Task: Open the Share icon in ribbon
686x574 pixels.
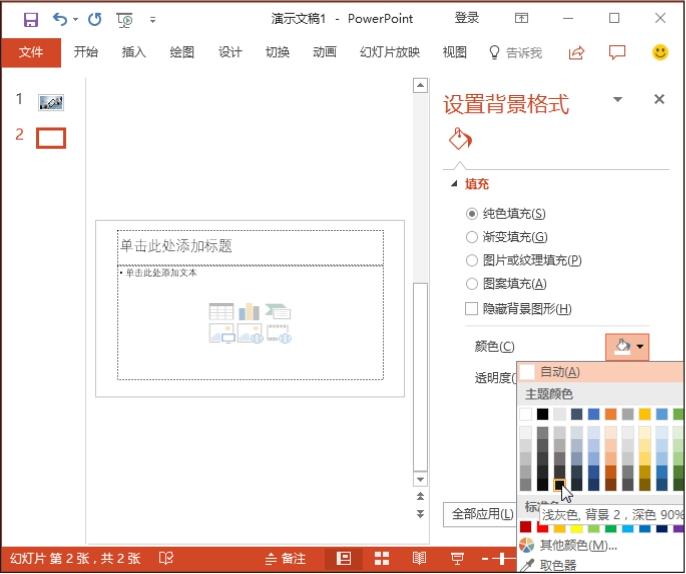Action: [577, 53]
